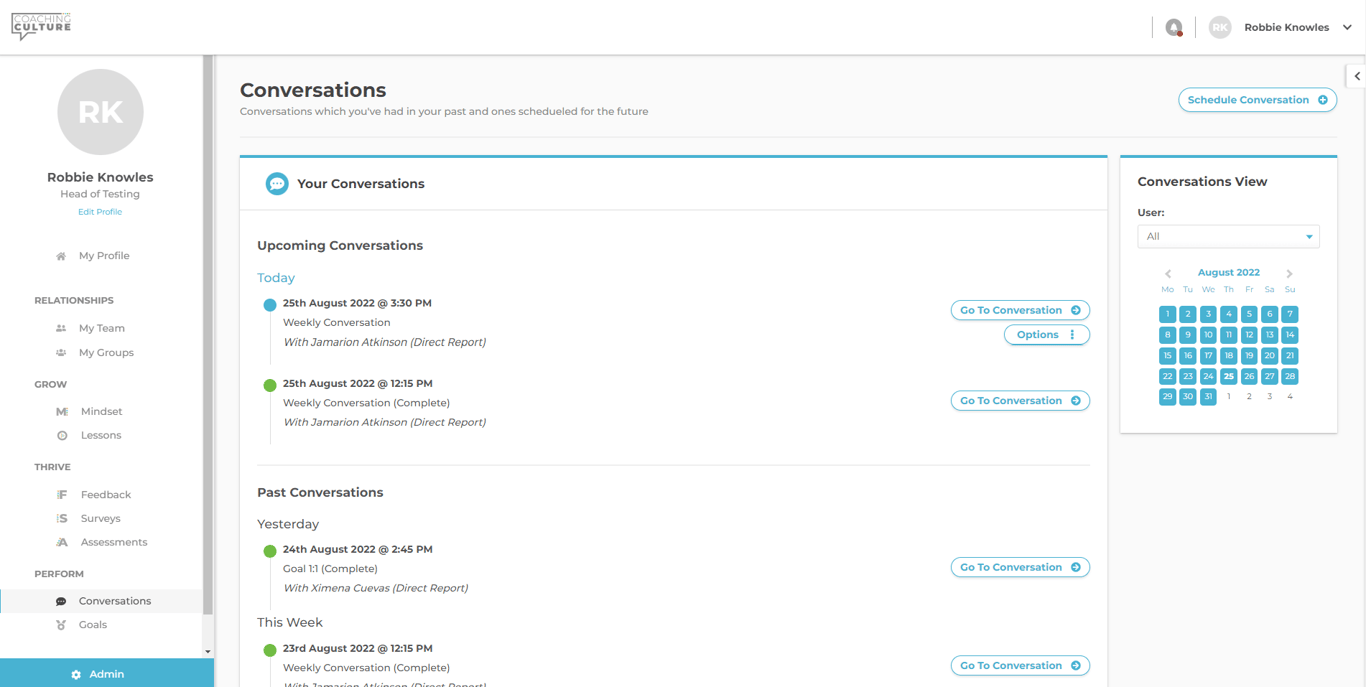
Task: Click the Assessments A icon
Action: [62, 543]
